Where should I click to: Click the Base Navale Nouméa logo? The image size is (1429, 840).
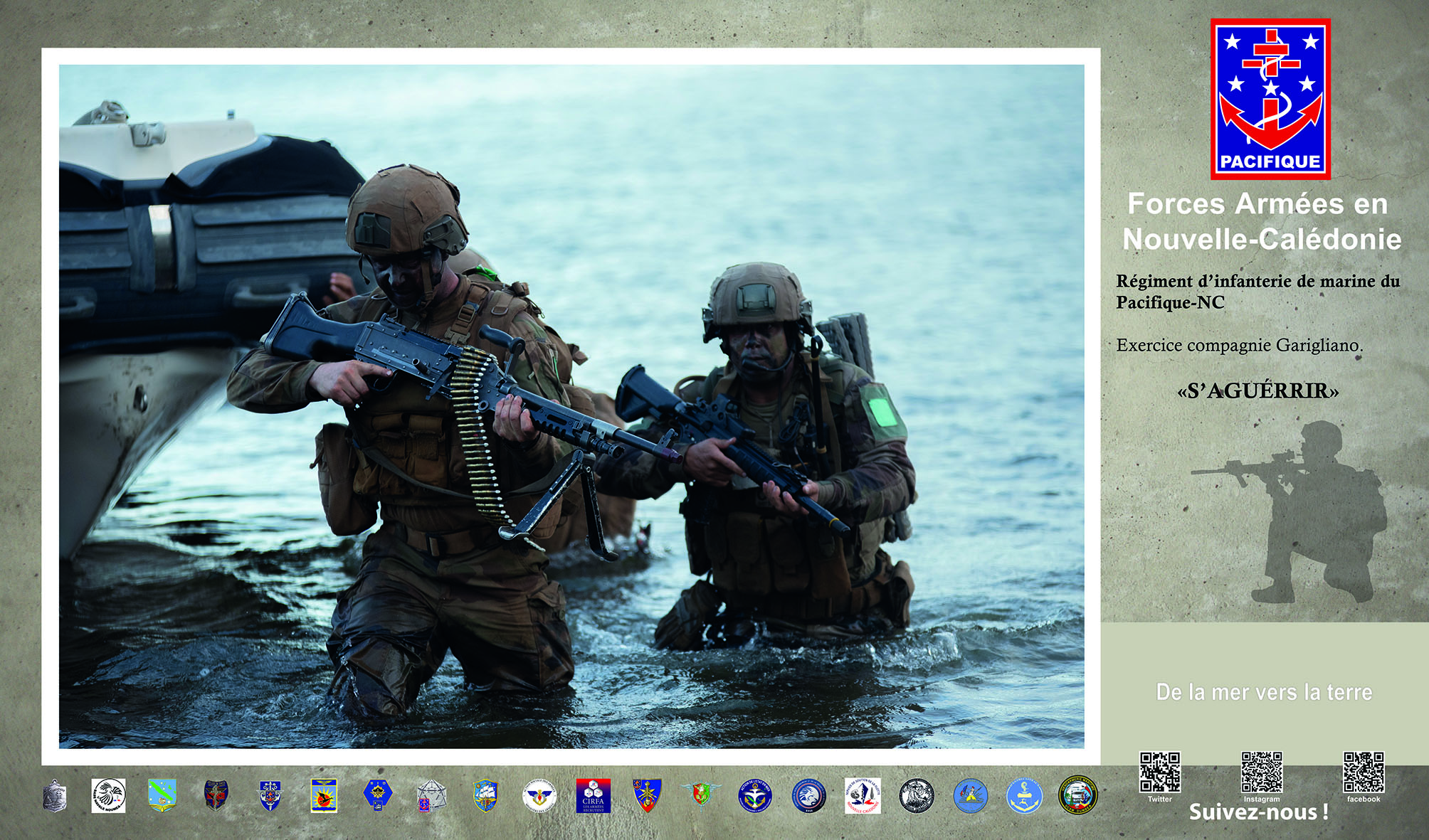point(108,795)
